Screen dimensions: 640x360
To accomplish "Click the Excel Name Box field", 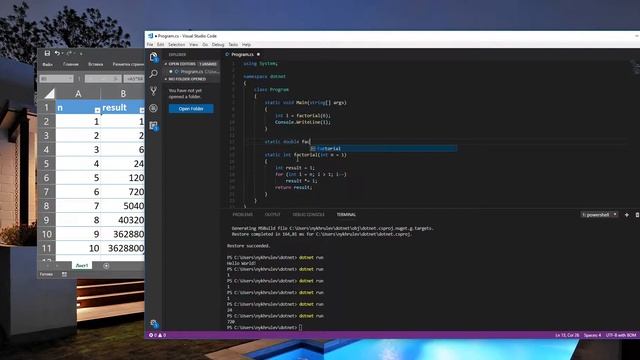I will 56,78.
